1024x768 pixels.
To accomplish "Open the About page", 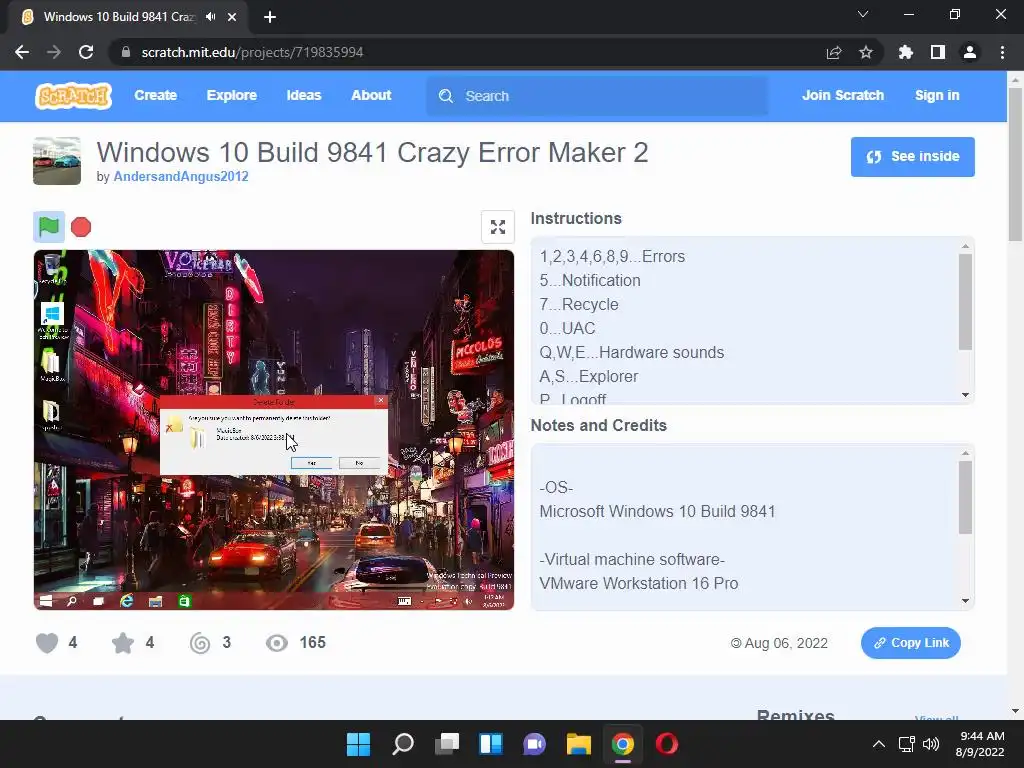I will point(371,95).
